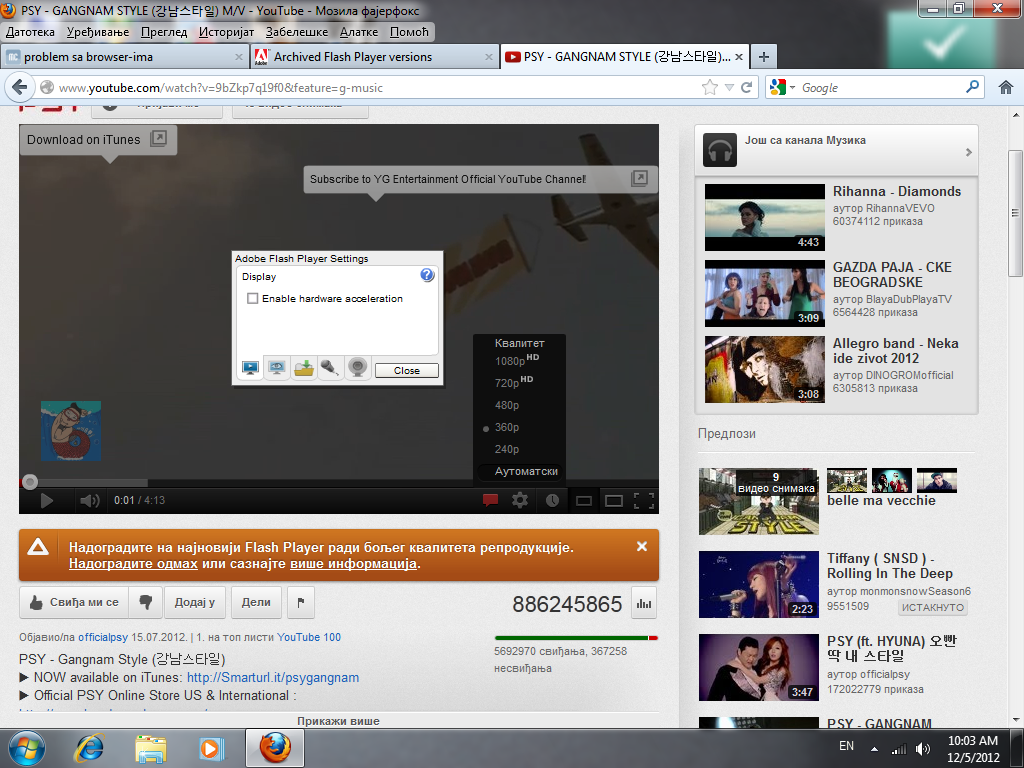Open Алатке menu
This screenshot has width=1024, height=768.
359,32
